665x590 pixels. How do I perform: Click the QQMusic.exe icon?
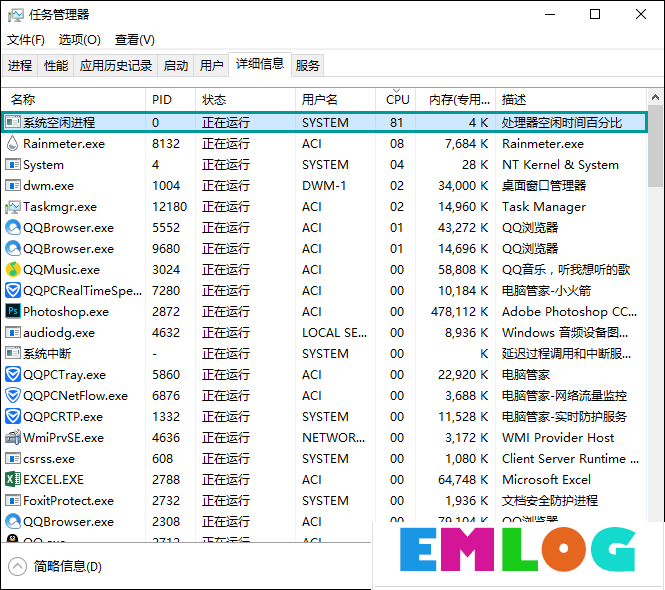(x=13, y=269)
